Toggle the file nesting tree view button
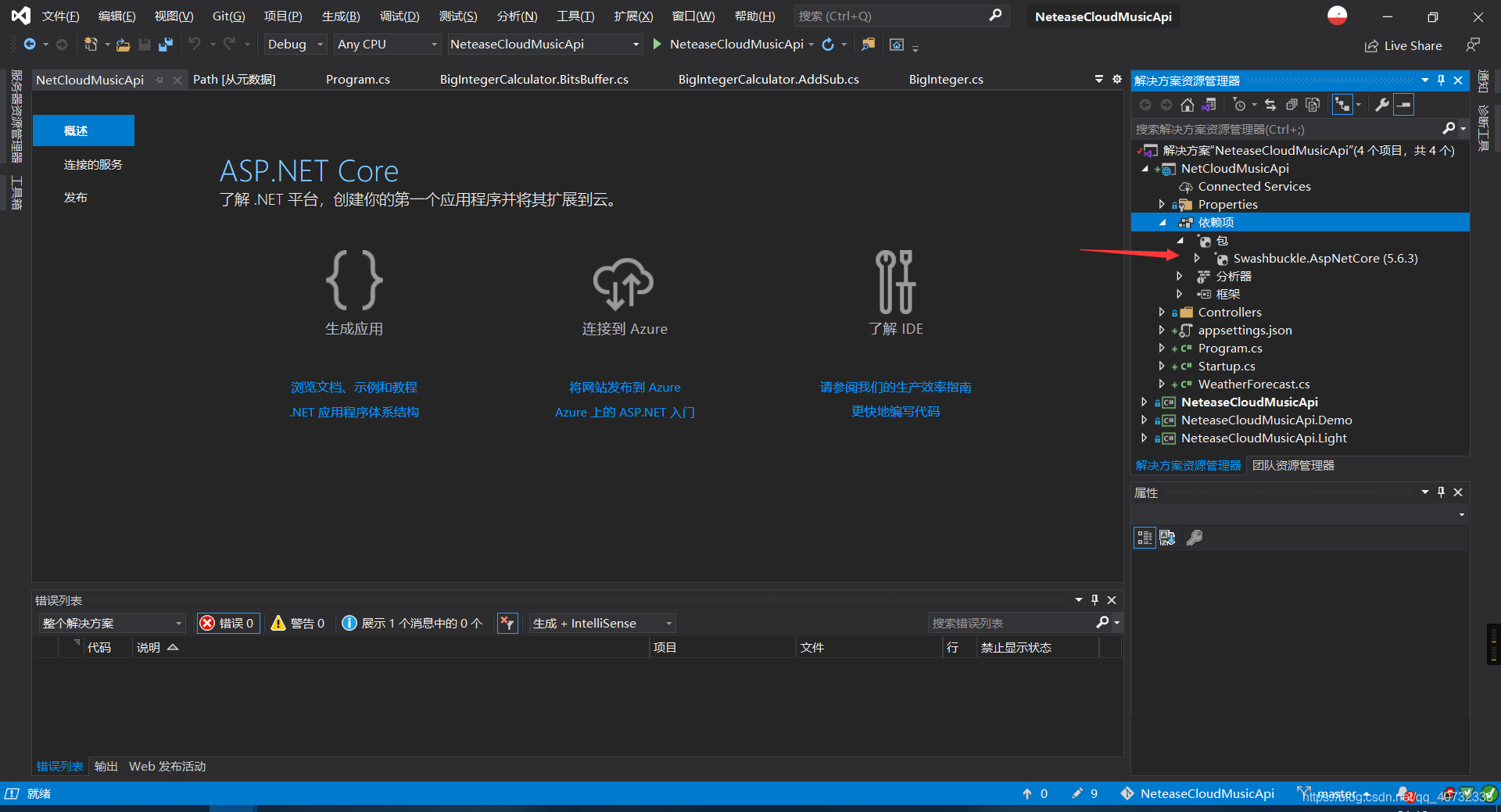The width and height of the screenshot is (1501, 812). (x=1342, y=105)
